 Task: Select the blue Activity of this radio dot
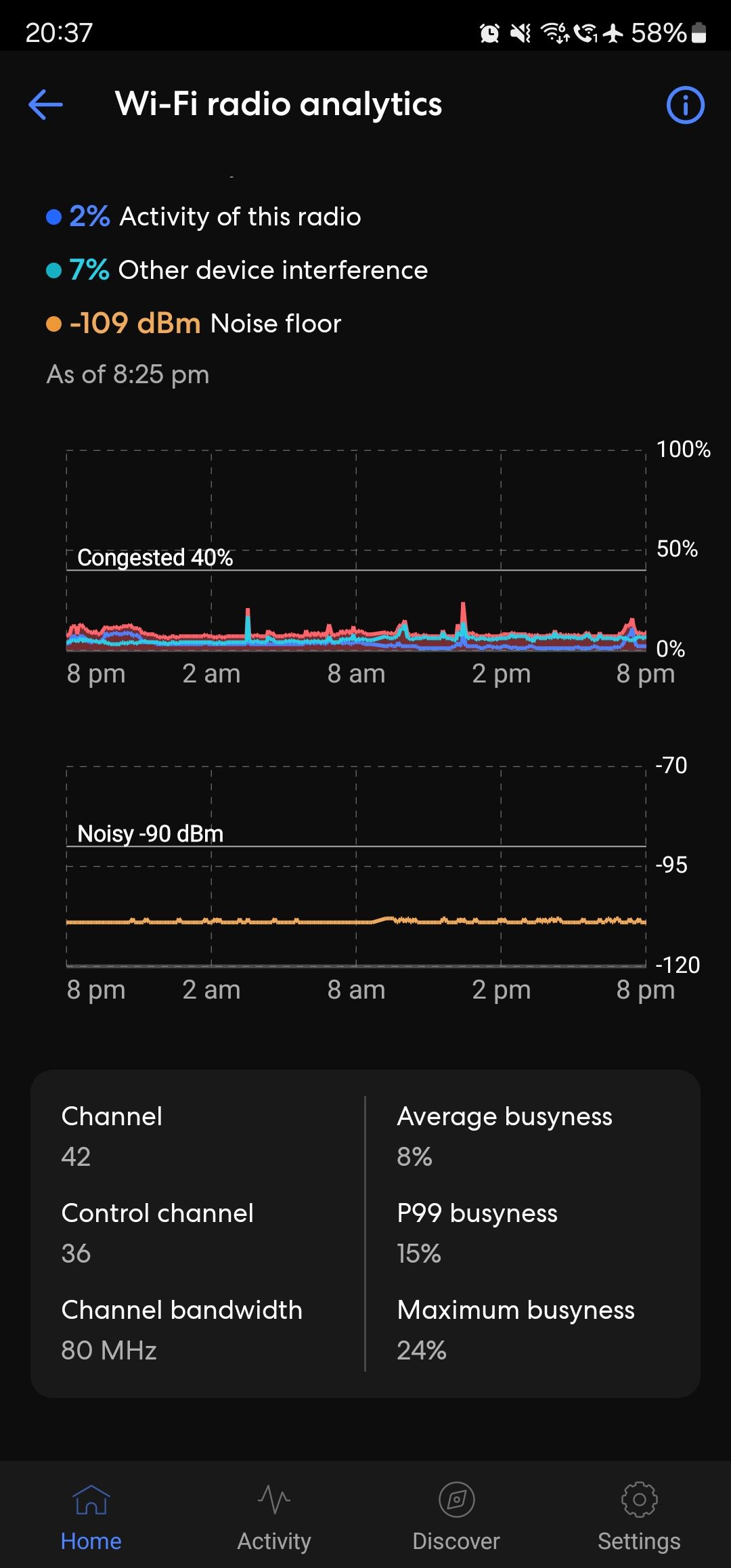click(53, 217)
